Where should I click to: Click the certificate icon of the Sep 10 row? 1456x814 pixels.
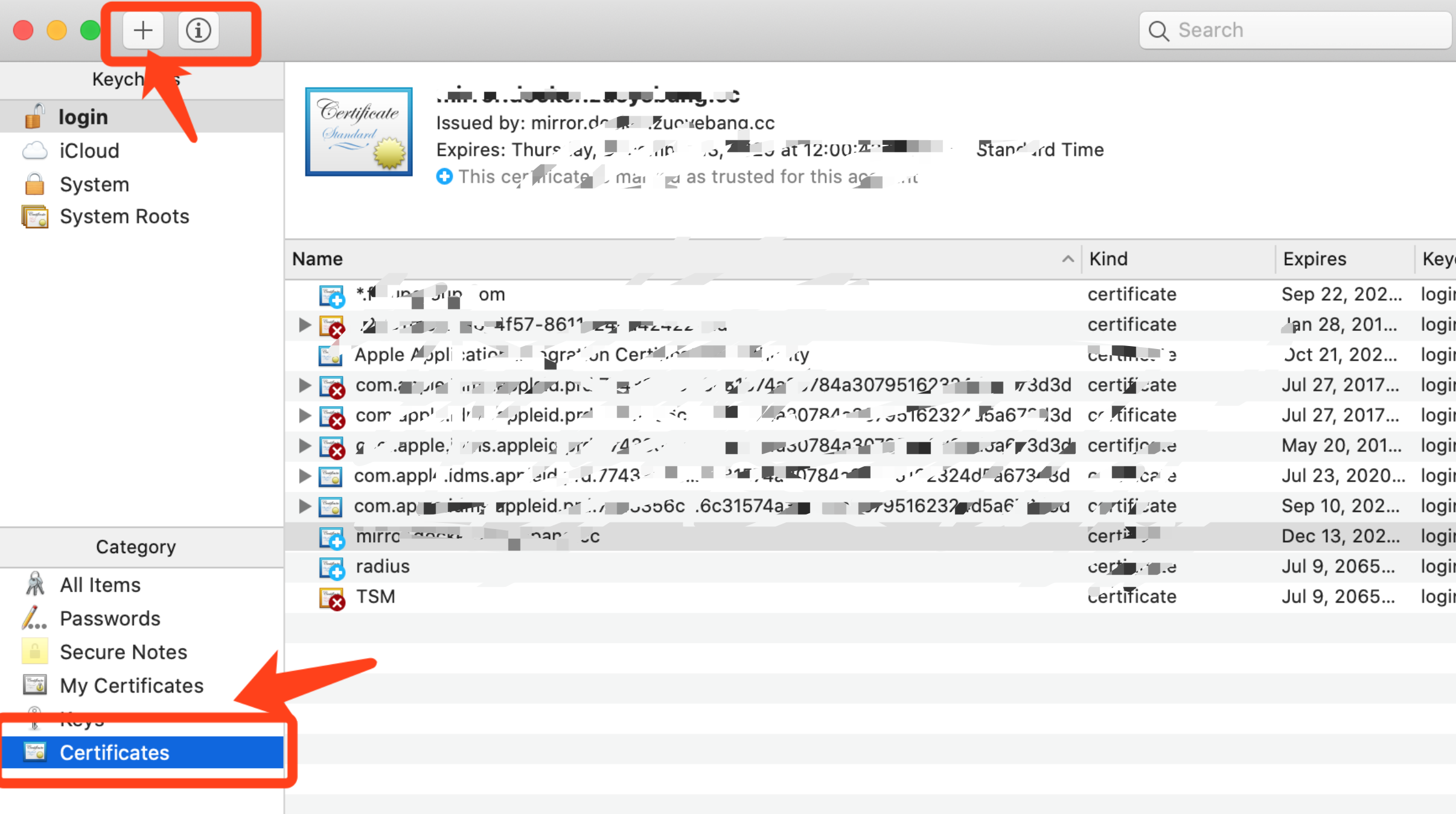click(x=330, y=507)
